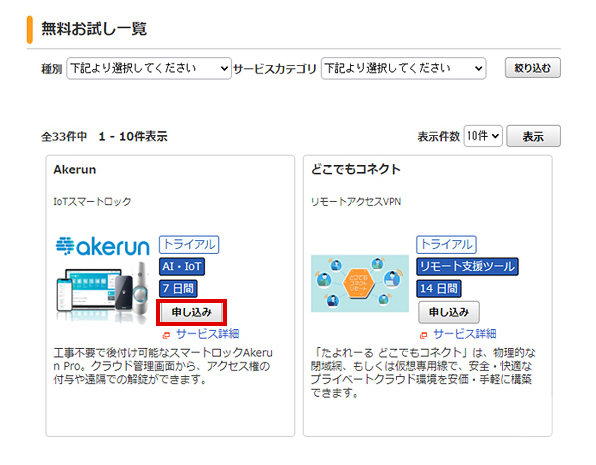
Task: Click the Akerun description paragraph
Action: click(163, 366)
